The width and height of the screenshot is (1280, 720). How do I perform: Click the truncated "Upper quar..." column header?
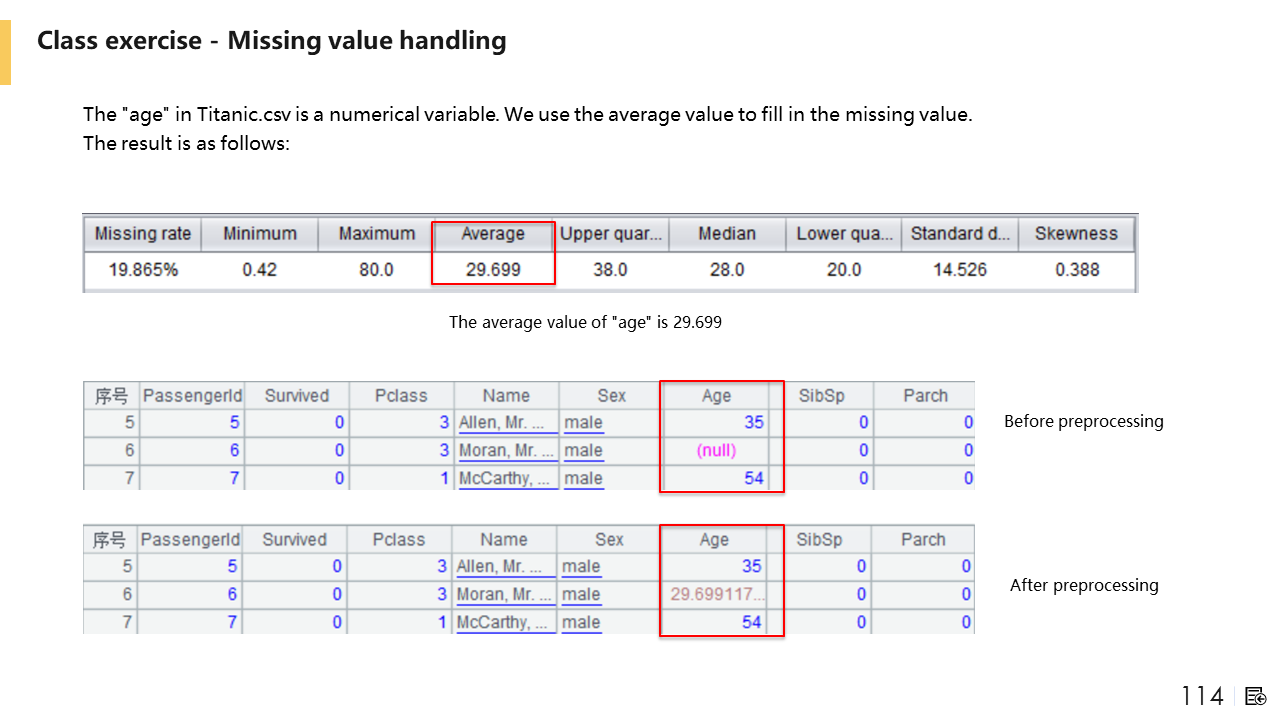click(610, 234)
